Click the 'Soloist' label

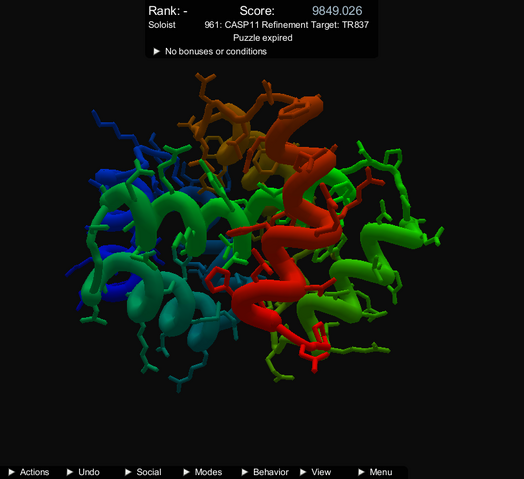pos(162,25)
